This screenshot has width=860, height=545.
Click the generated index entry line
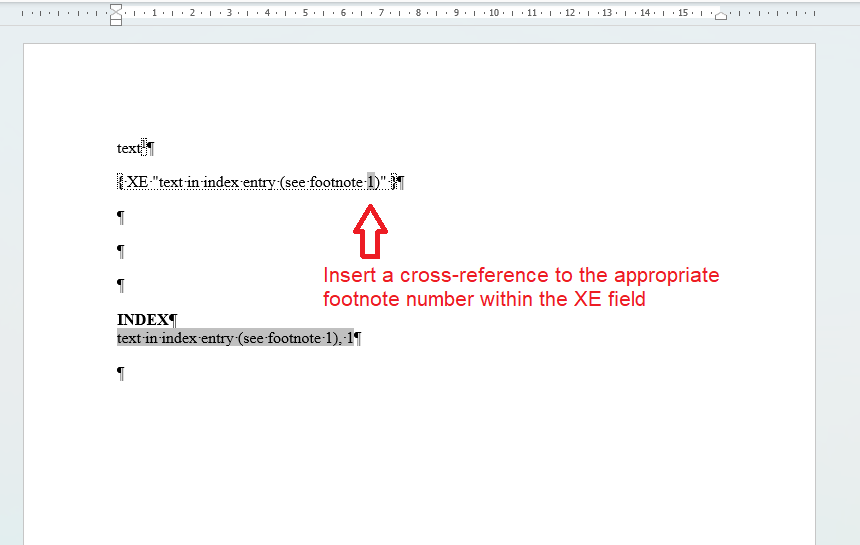click(235, 338)
